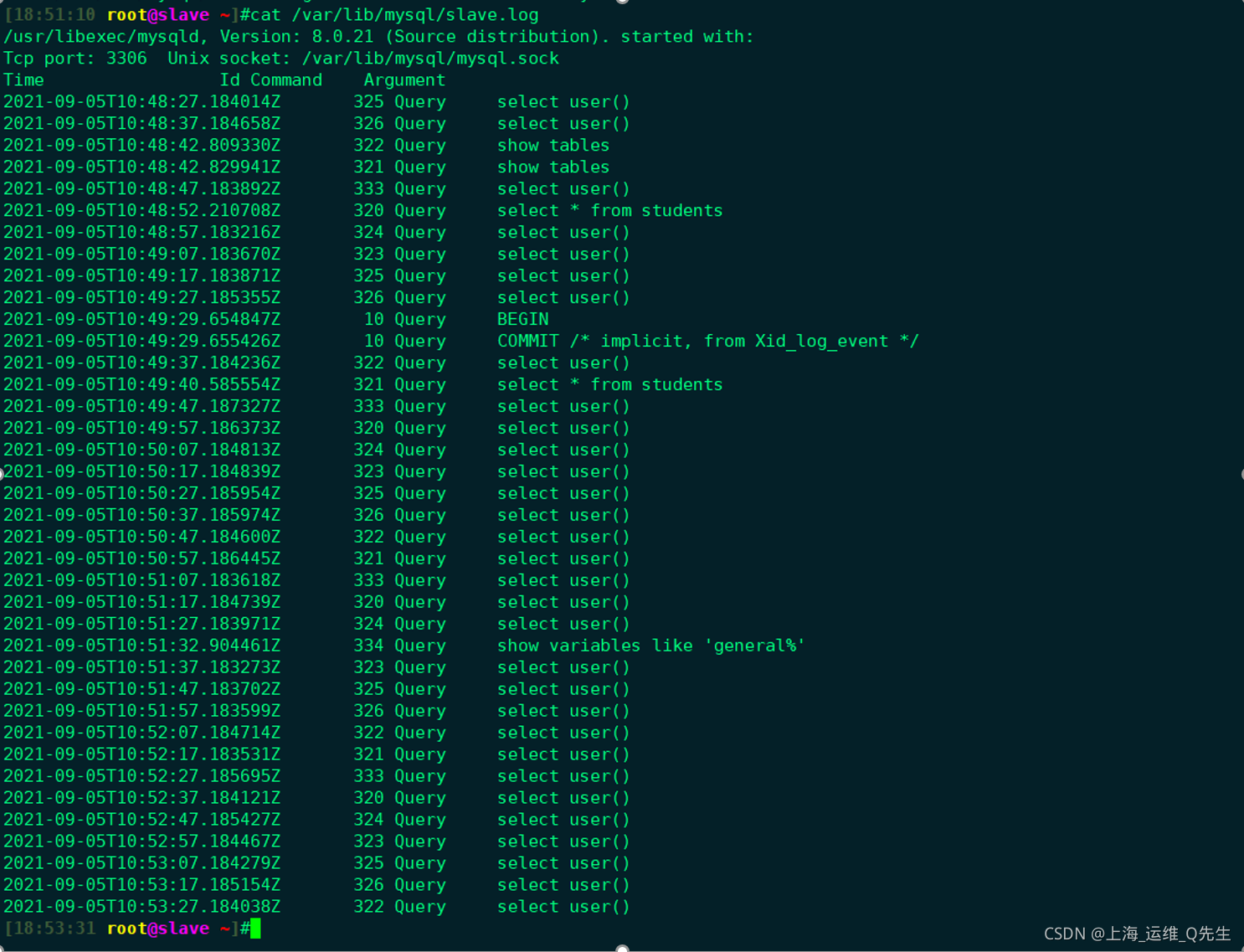Click the socket path '/var/lib/mysql/mysql.sock'
The height and width of the screenshot is (952, 1244).
pyautogui.click(x=430, y=59)
